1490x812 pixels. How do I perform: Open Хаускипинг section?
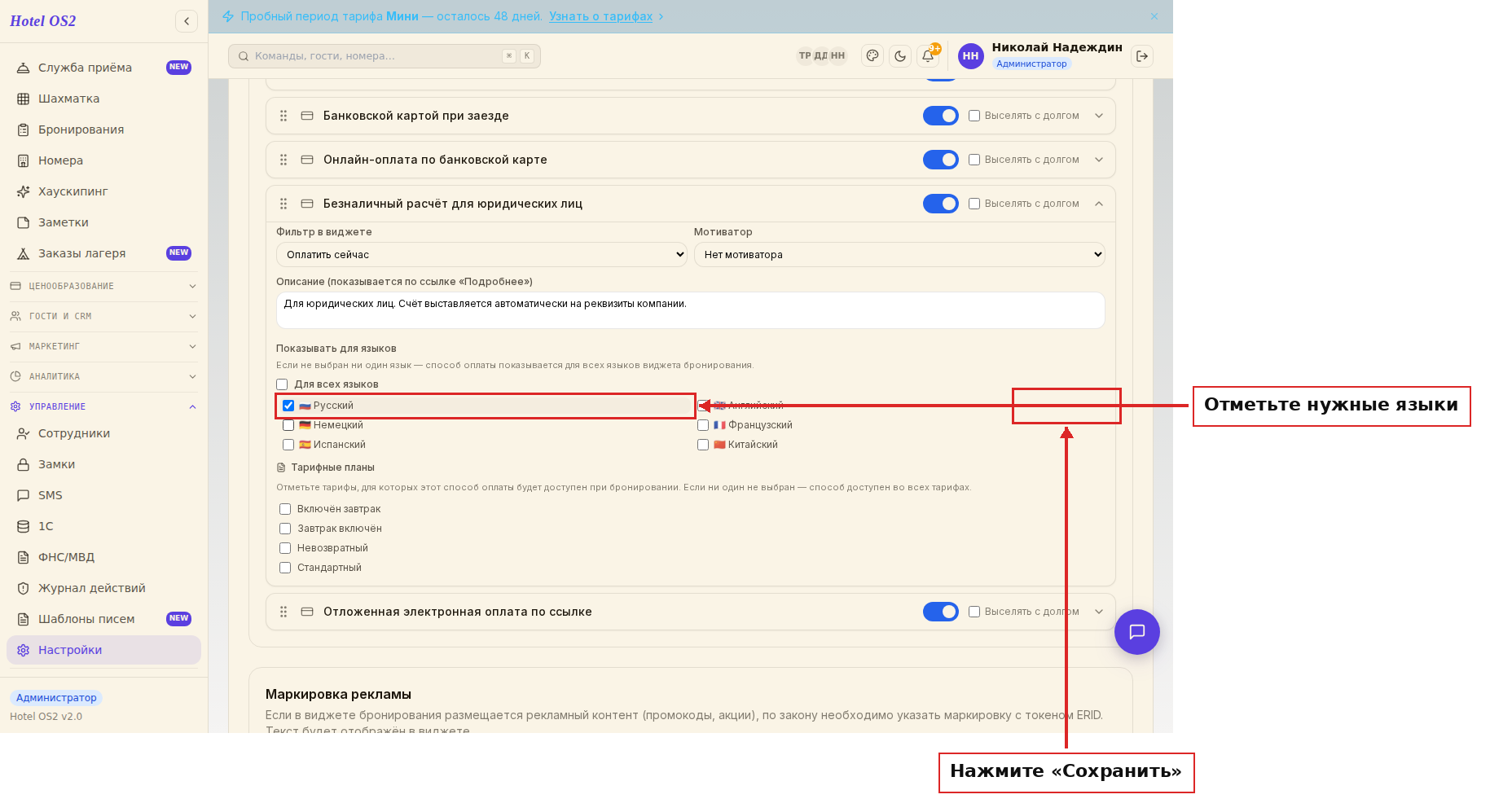point(103,191)
